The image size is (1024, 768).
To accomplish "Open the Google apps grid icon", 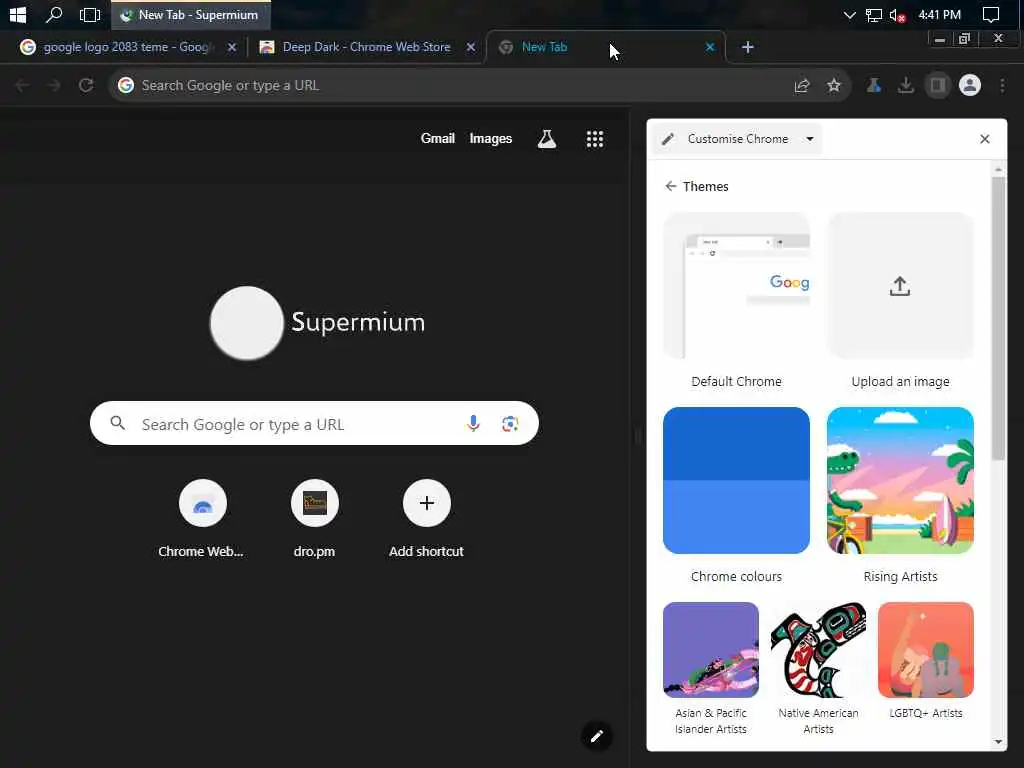I will tap(594, 139).
